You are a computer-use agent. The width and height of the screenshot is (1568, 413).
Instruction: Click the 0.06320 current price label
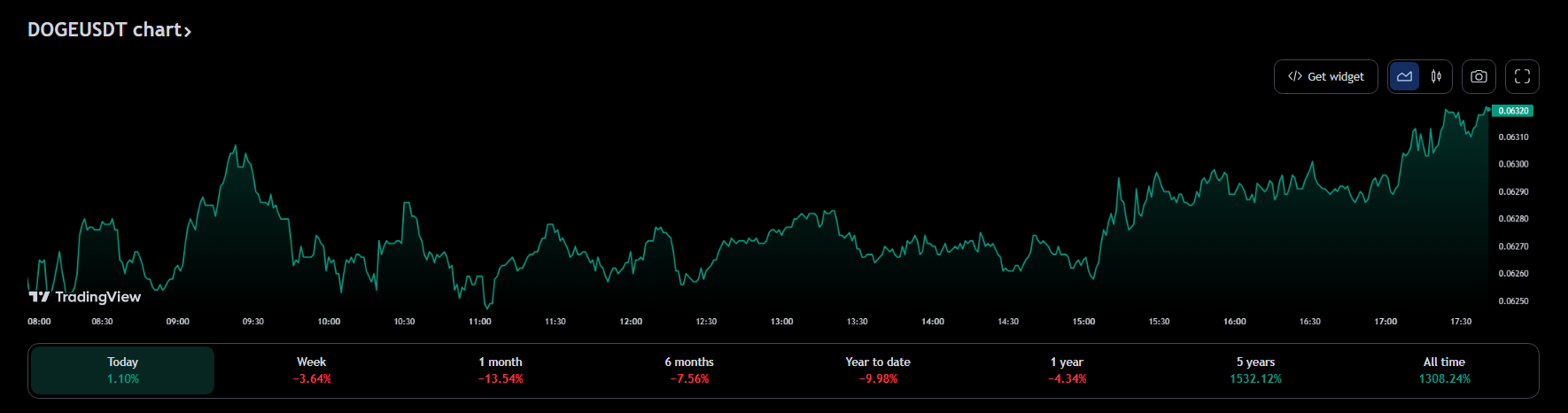pyautogui.click(x=1512, y=111)
